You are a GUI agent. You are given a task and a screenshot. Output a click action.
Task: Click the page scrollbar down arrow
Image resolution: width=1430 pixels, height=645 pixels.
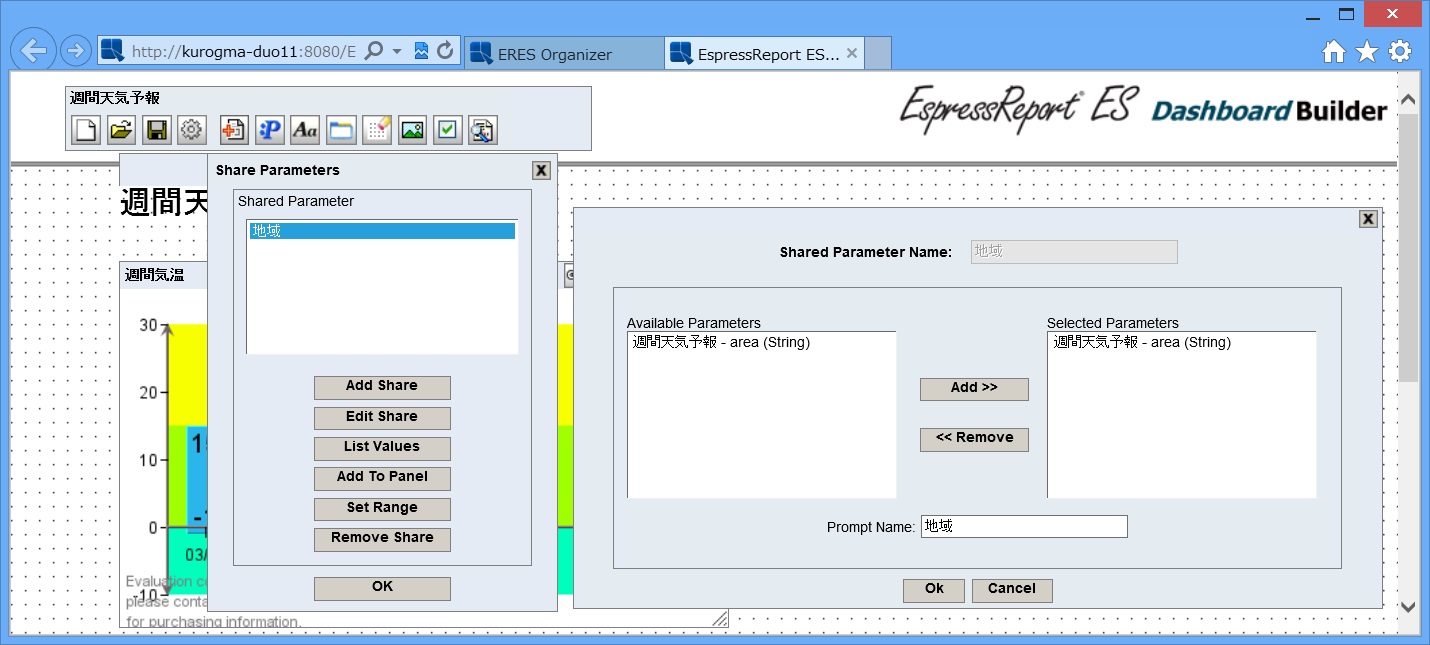[1408, 605]
